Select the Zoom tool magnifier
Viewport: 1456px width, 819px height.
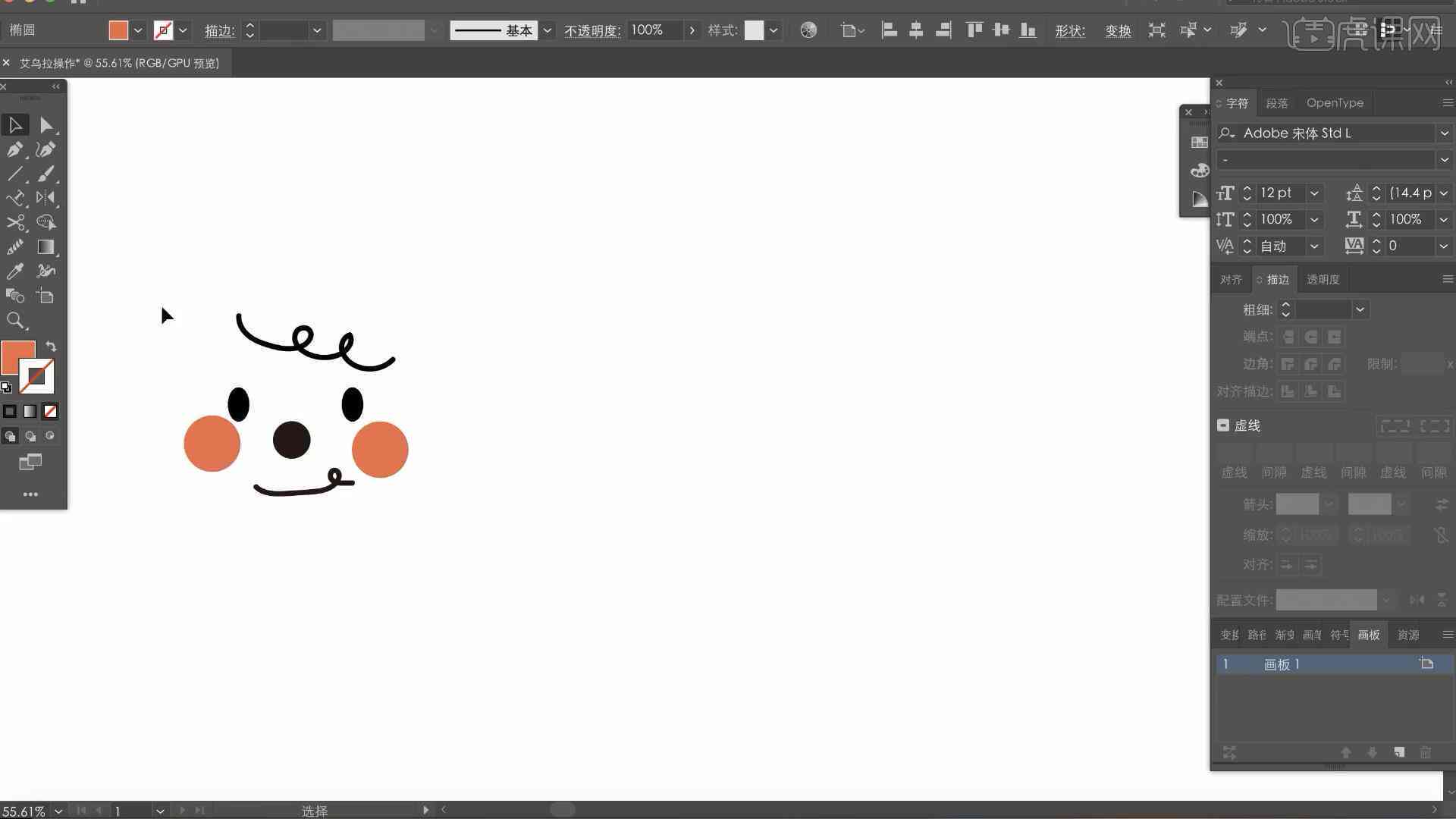tap(15, 321)
